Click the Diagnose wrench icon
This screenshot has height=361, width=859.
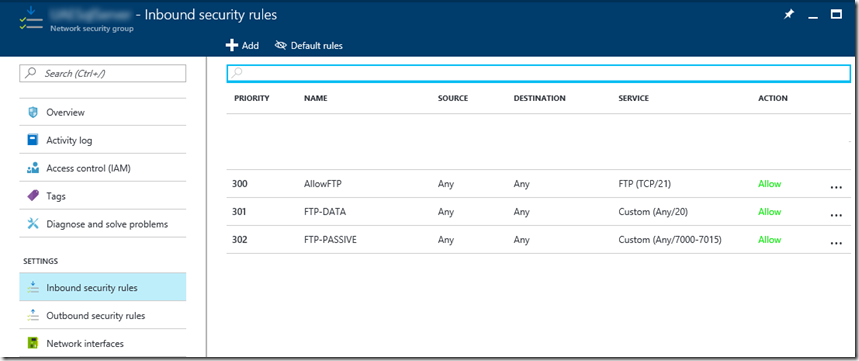coord(32,224)
